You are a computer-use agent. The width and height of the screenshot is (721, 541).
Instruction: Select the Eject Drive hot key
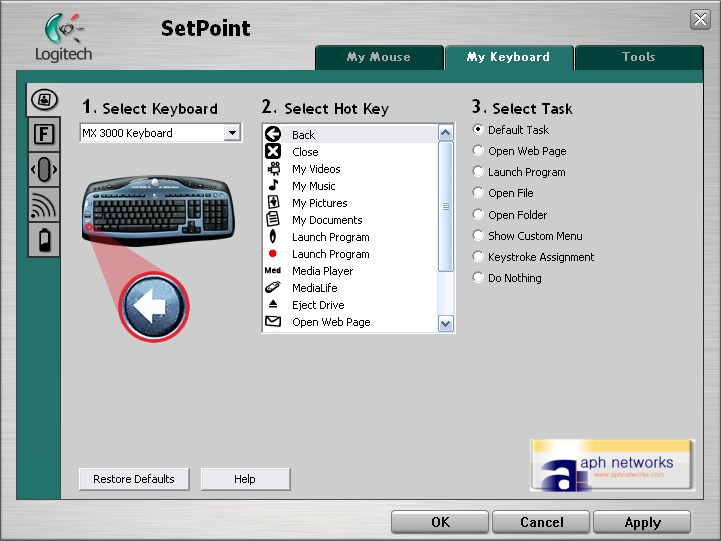(x=317, y=305)
